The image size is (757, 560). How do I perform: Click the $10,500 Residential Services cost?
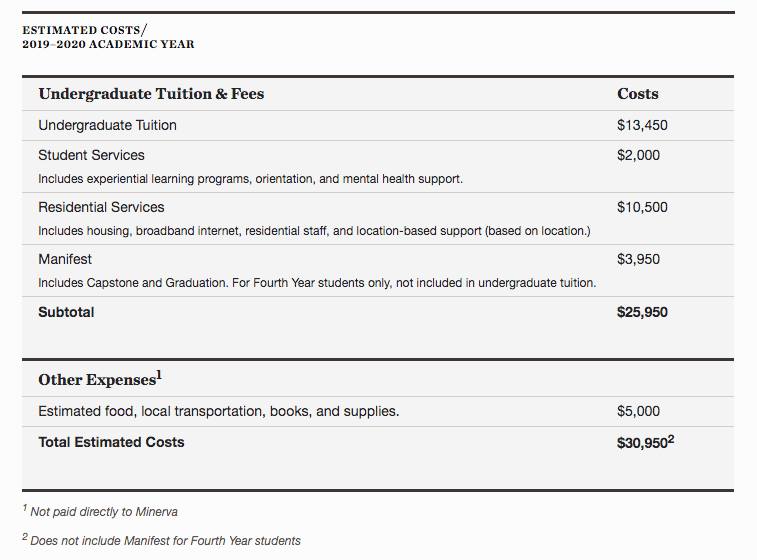[x=642, y=207]
